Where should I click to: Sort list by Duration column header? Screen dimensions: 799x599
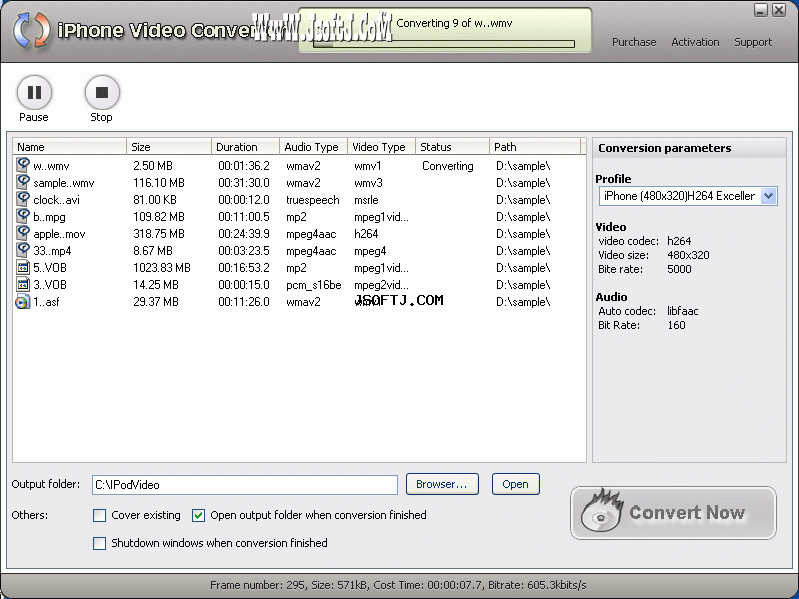(x=246, y=147)
